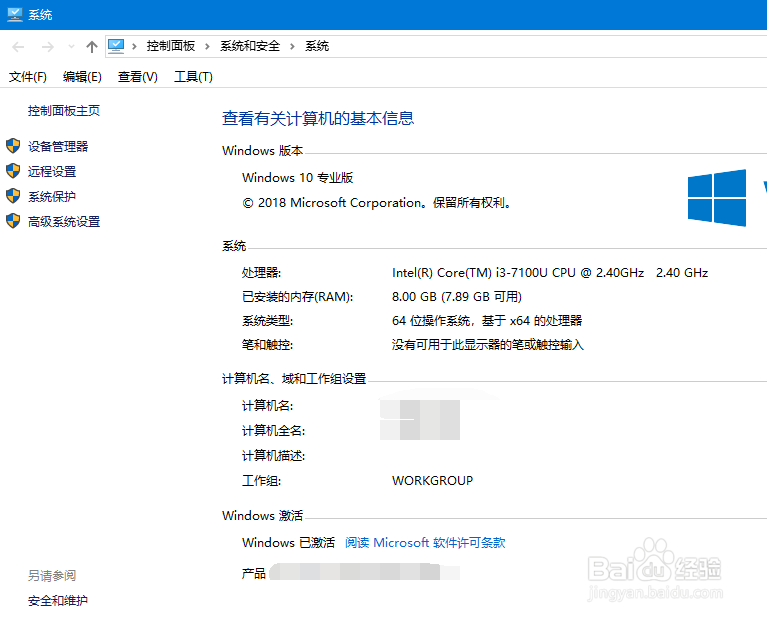Navigate to 系统和安全 breadcrumb
Image resolution: width=767 pixels, height=620 pixels.
pos(250,46)
